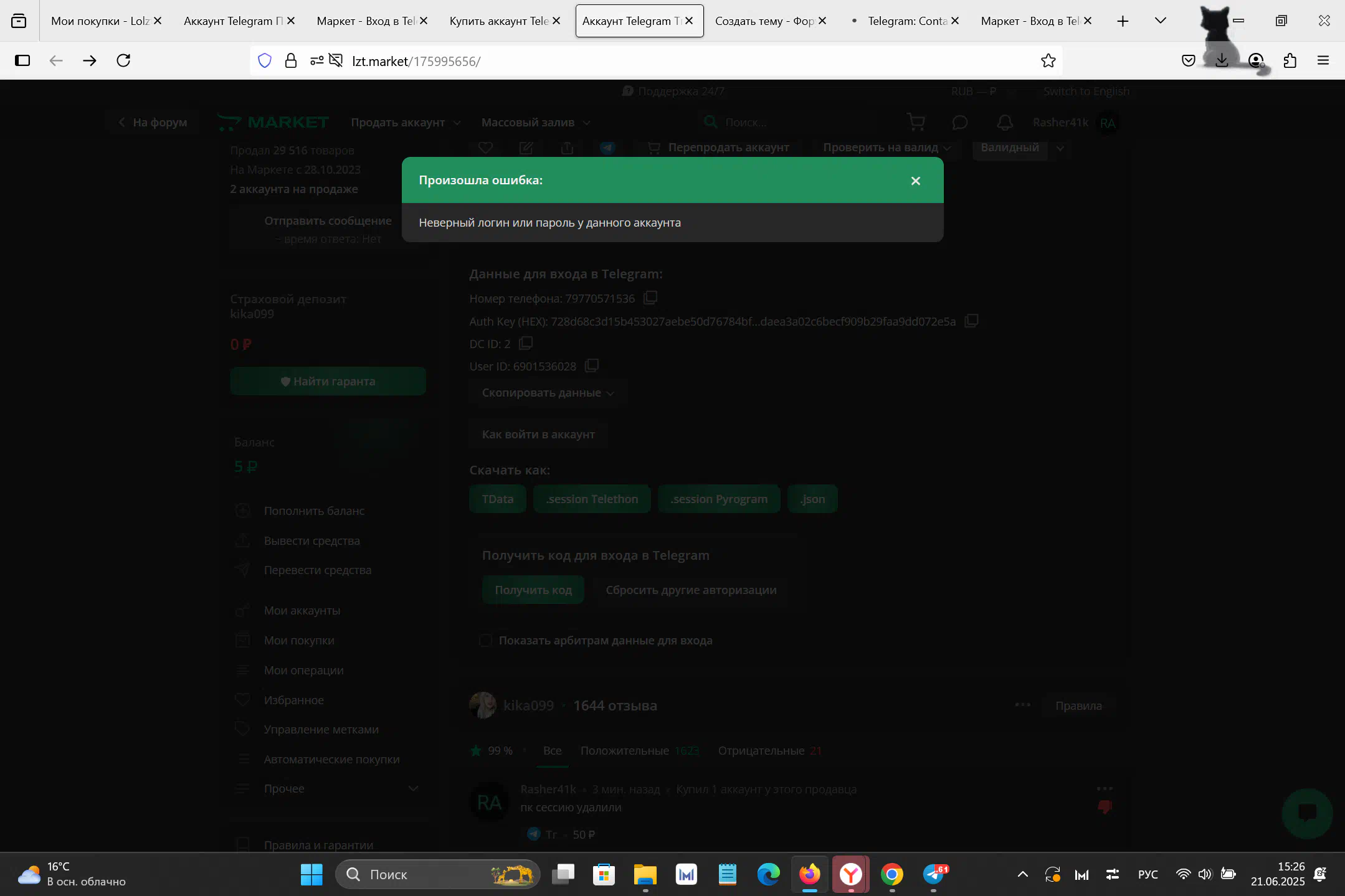
Task: Open a new browser tab
Action: point(1123,21)
